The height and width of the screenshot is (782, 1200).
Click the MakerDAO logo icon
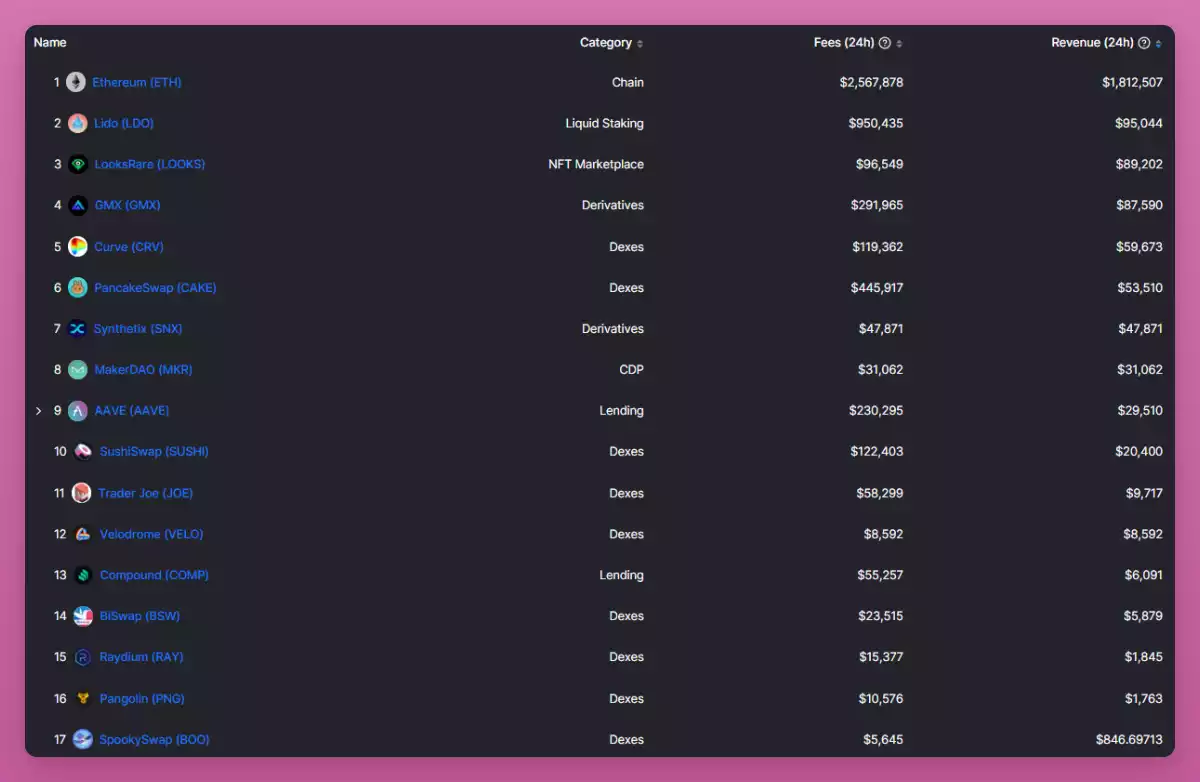pyautogui.click(x=78, y=370)
